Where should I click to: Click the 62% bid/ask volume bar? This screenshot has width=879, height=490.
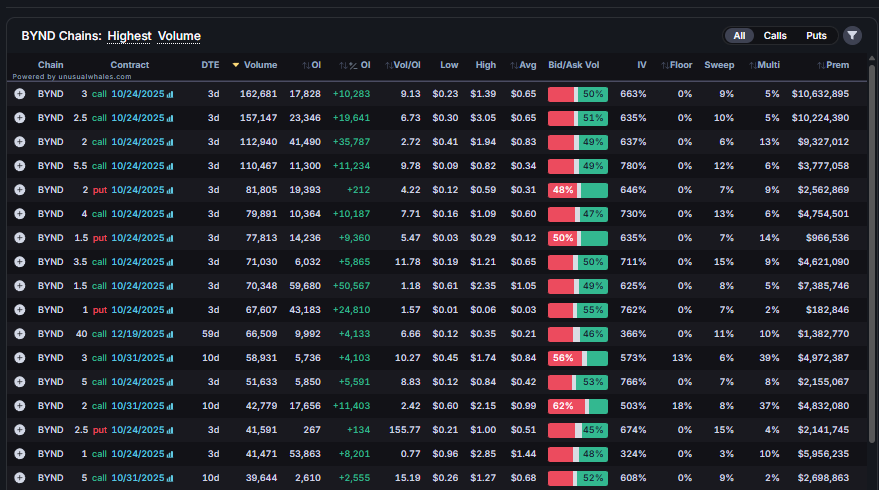[x=577, y=406]
